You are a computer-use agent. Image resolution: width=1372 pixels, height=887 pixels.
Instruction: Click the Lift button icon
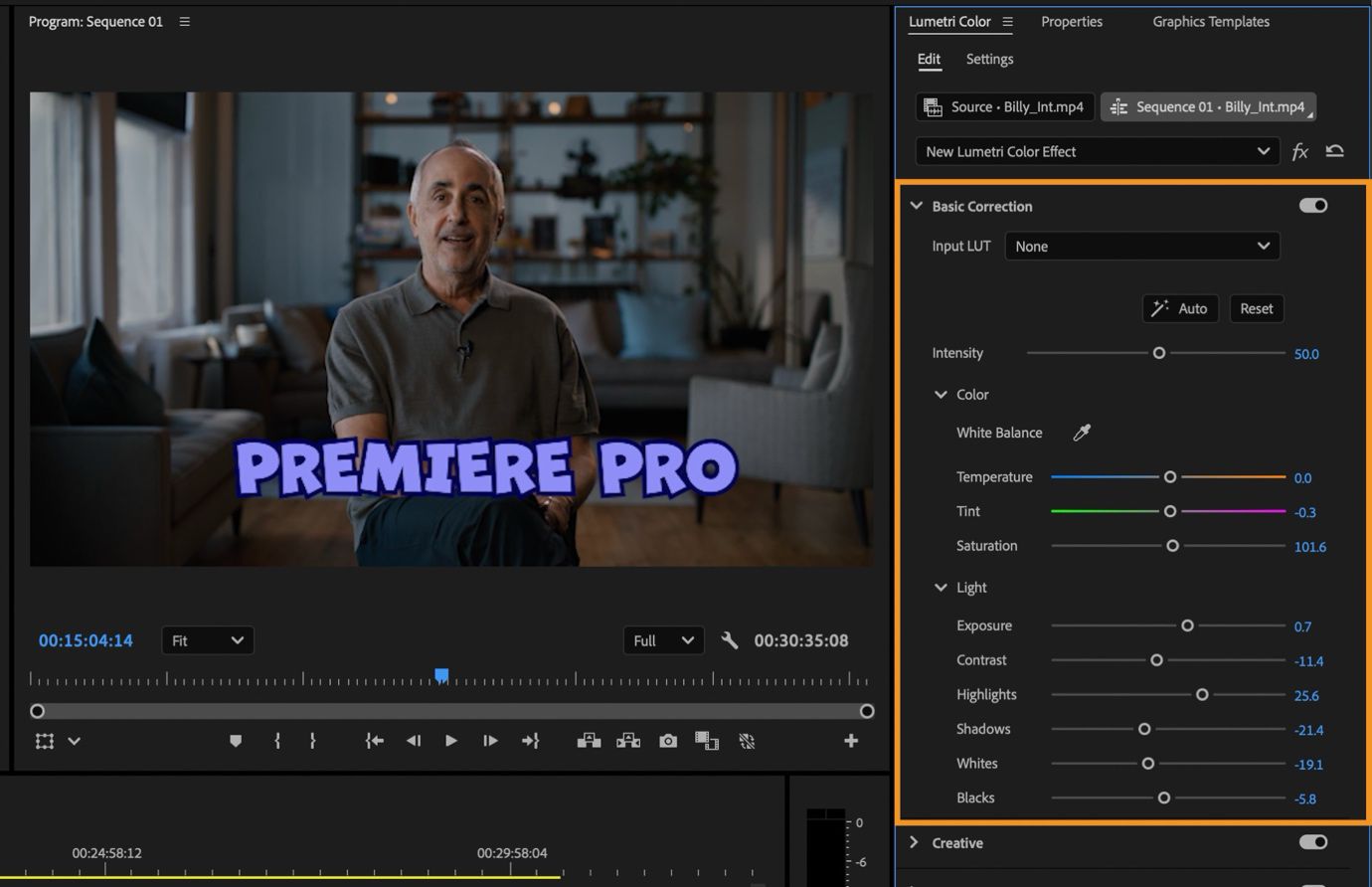point(589,741)
